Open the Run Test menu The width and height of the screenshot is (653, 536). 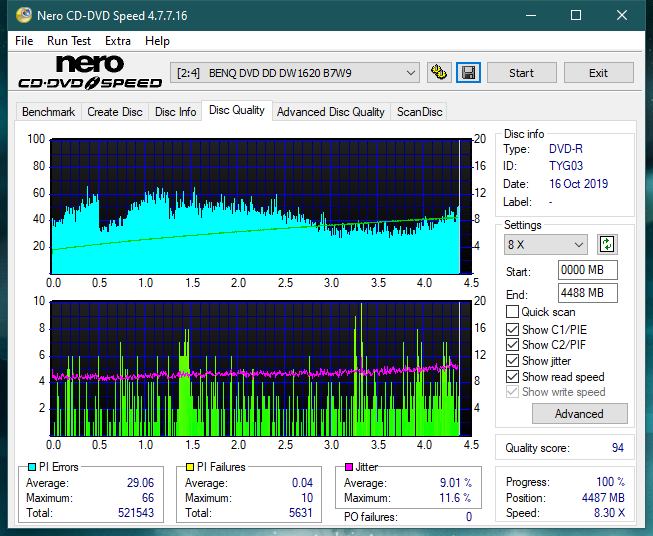pyautogui.click(x=69, y=41)
